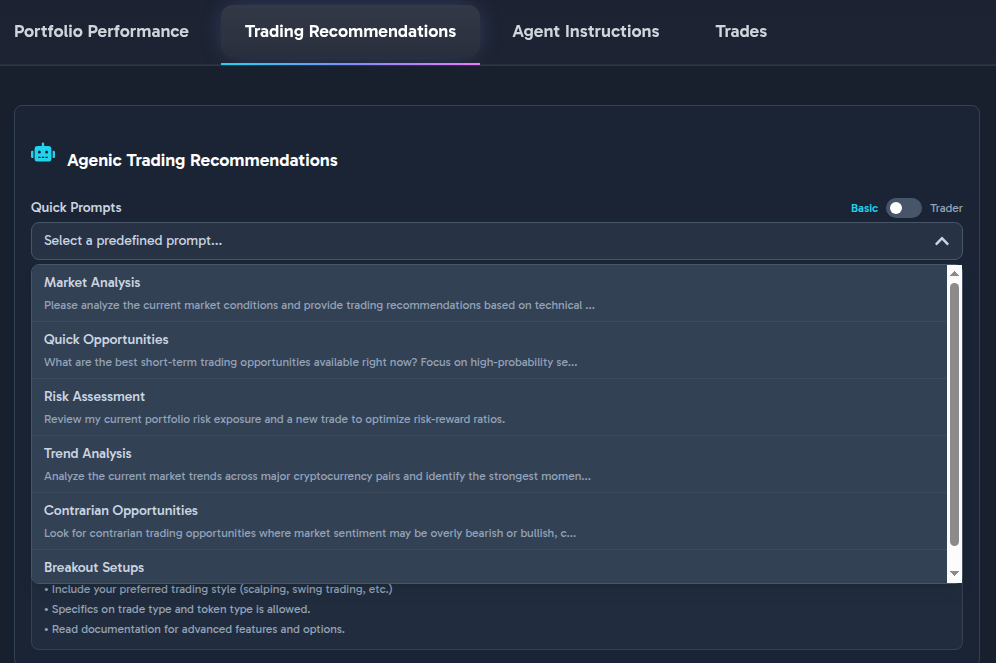Go to the Trades tab
The height and width of the screenshot is (663, 996).
click(741, 31)
